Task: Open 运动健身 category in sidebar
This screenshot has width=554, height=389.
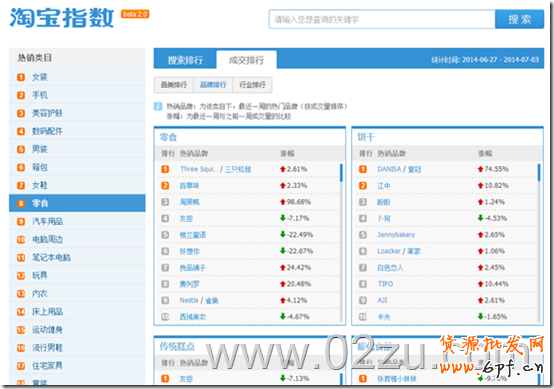Action: coord(77,329)
